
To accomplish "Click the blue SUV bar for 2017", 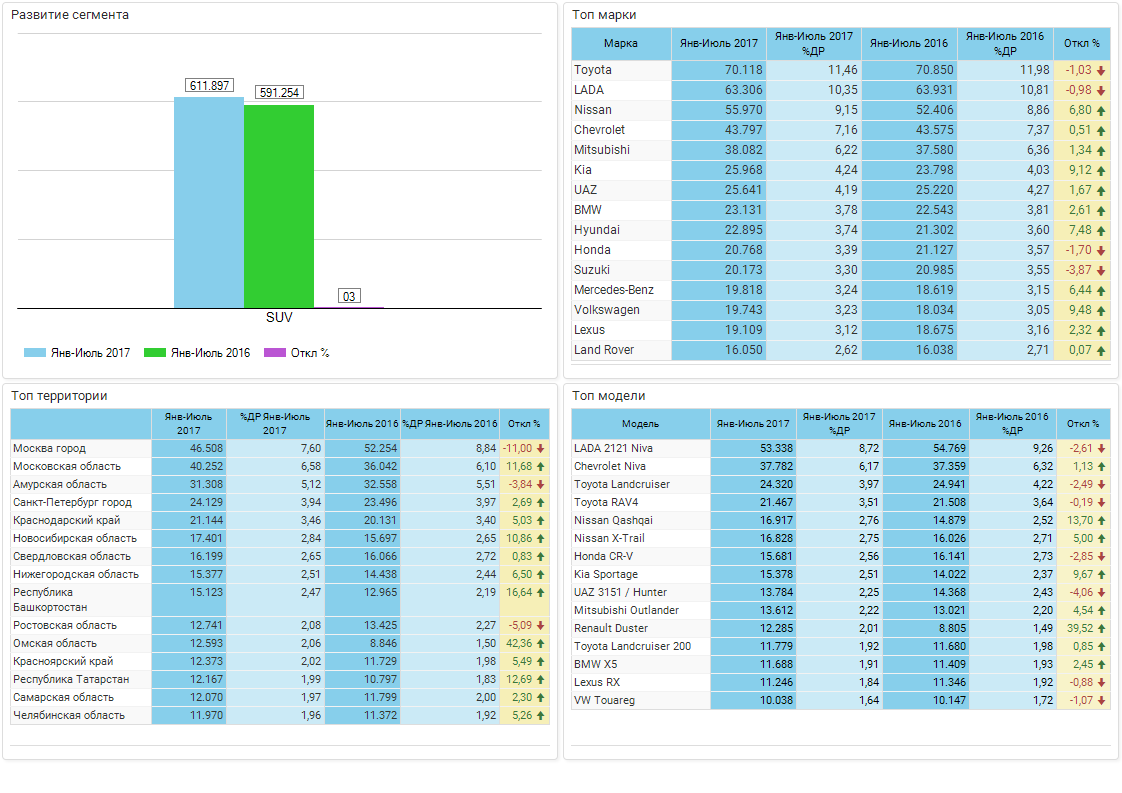I will pos(209,203).
